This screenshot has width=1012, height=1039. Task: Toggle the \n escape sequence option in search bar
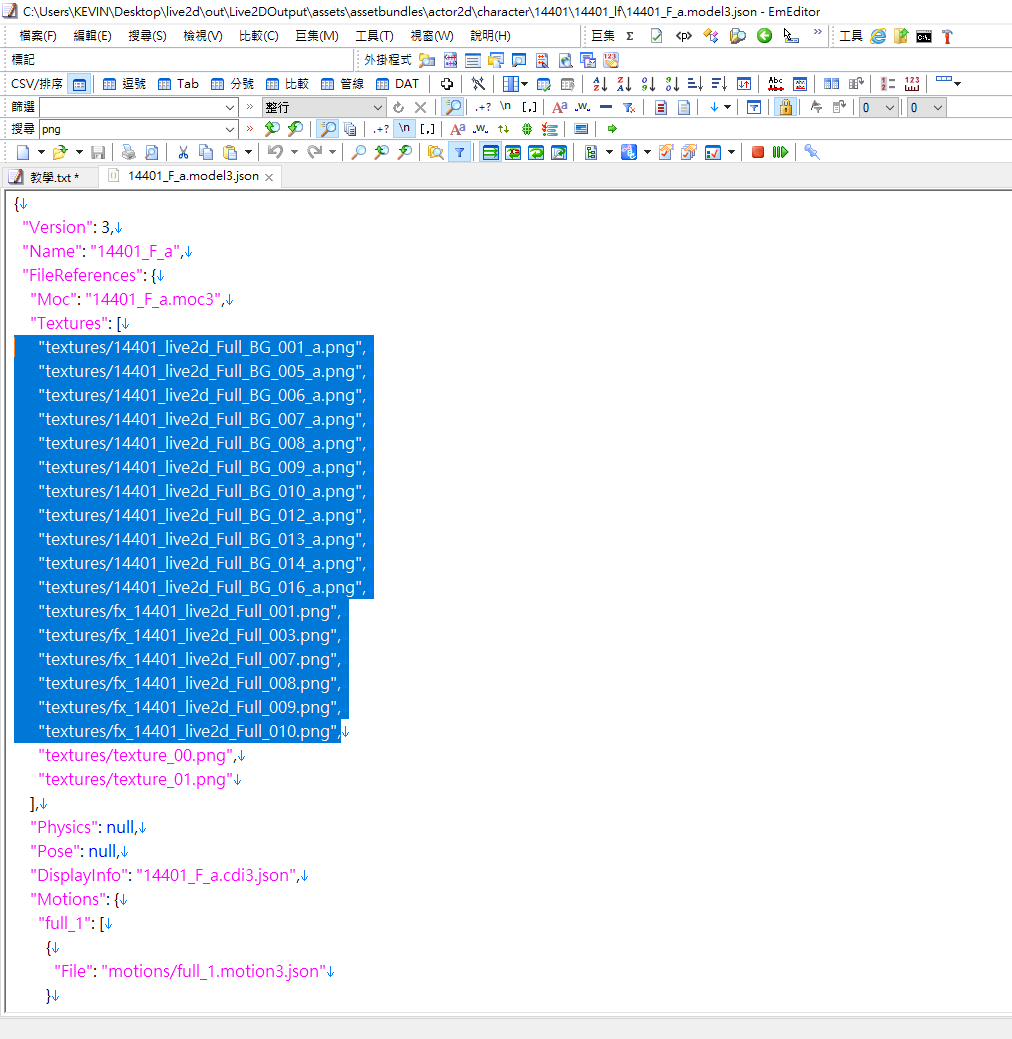[405, 129]
